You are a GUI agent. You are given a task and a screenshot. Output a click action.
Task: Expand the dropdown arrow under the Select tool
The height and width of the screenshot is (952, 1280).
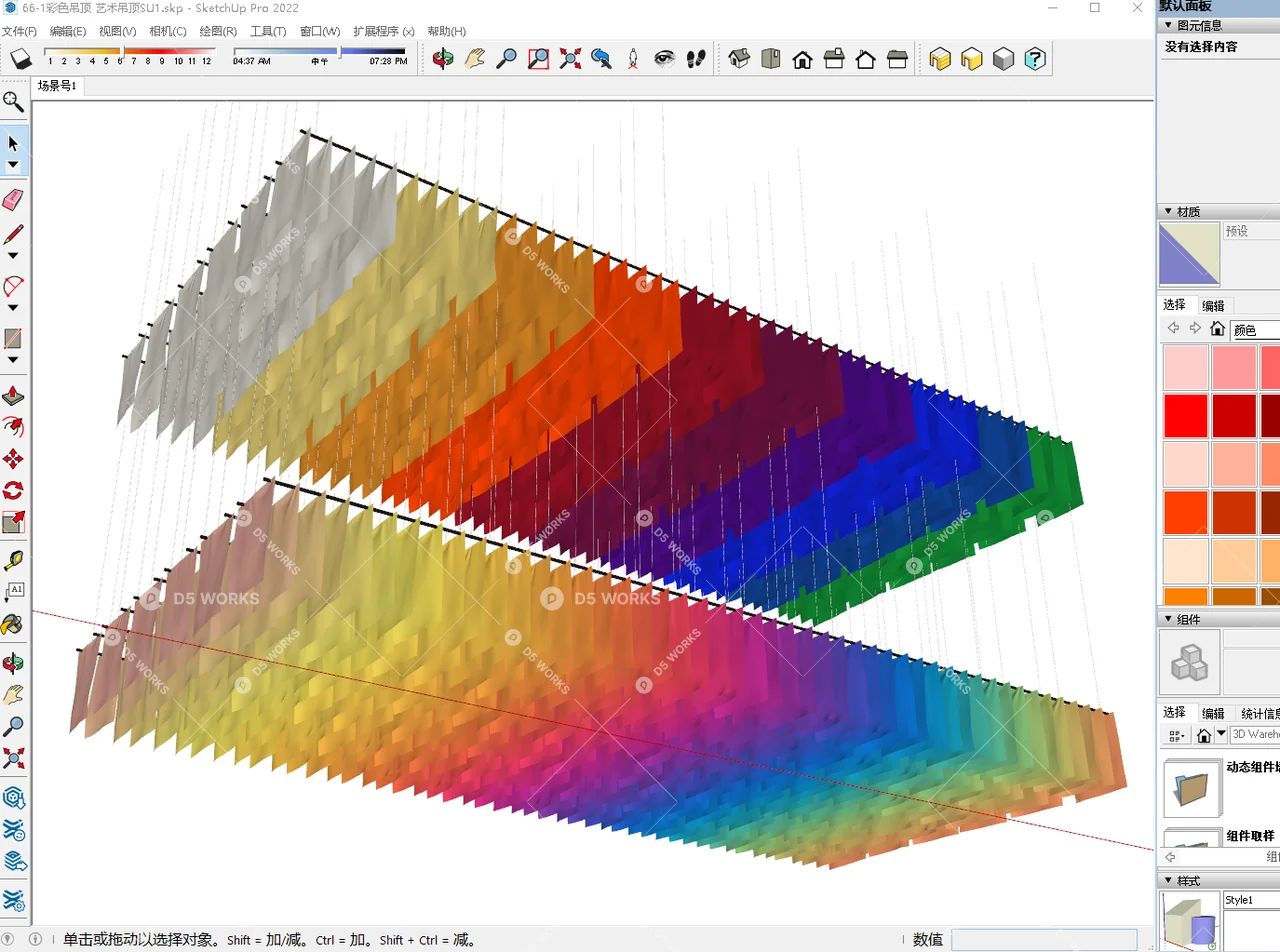(13, 165)
